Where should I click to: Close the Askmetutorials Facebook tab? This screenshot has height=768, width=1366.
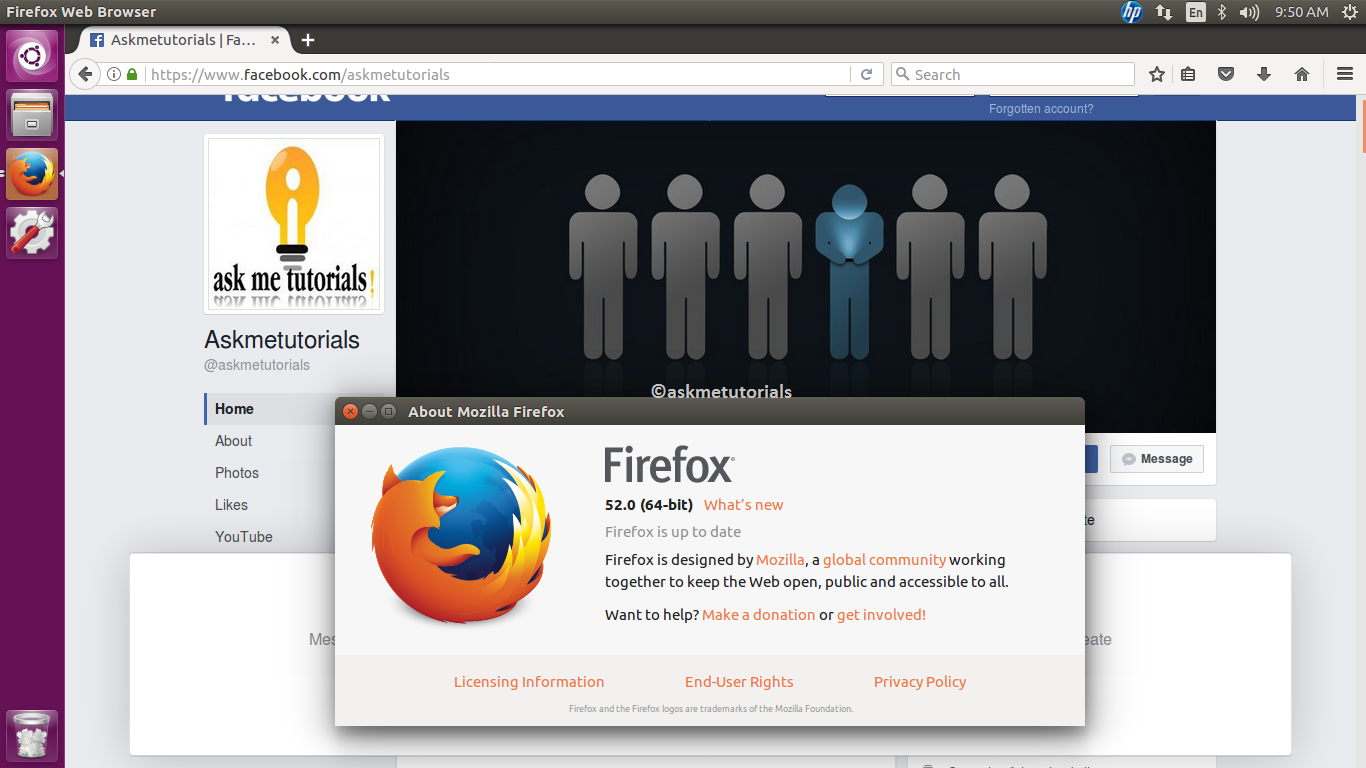point(275,40)
